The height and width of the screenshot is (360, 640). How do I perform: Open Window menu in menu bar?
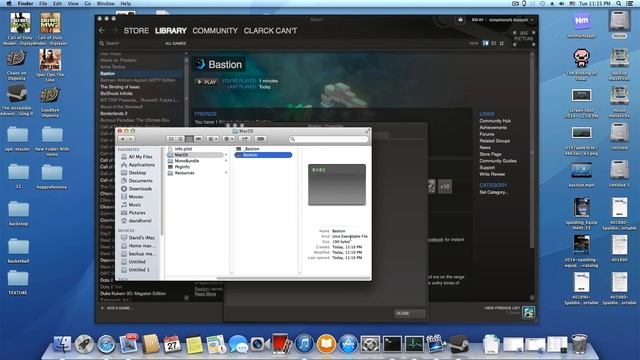pyautogui.click(x=106, y=3)
